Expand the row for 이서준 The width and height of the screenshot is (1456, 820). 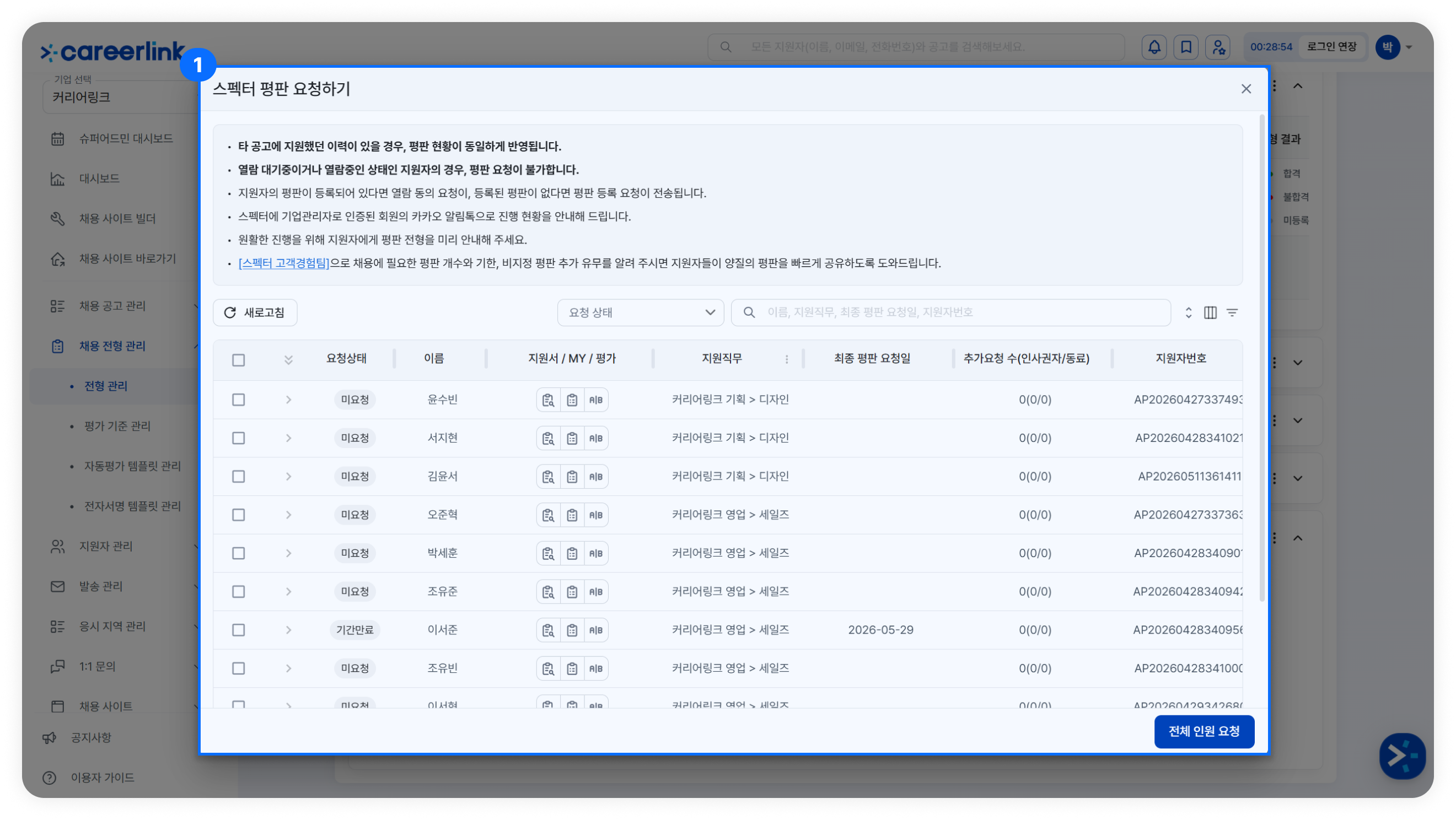pyautogui.click(x=288, y=630)
